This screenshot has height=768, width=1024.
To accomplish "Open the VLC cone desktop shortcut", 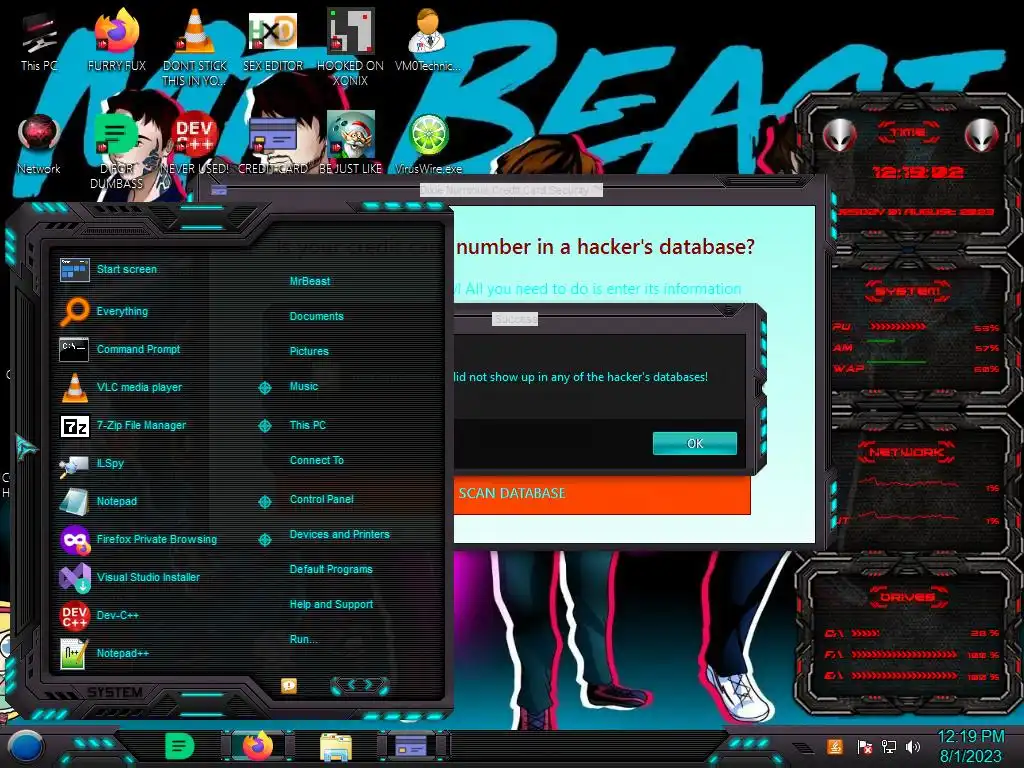I will pyautogui.click(x=195, y=47).
